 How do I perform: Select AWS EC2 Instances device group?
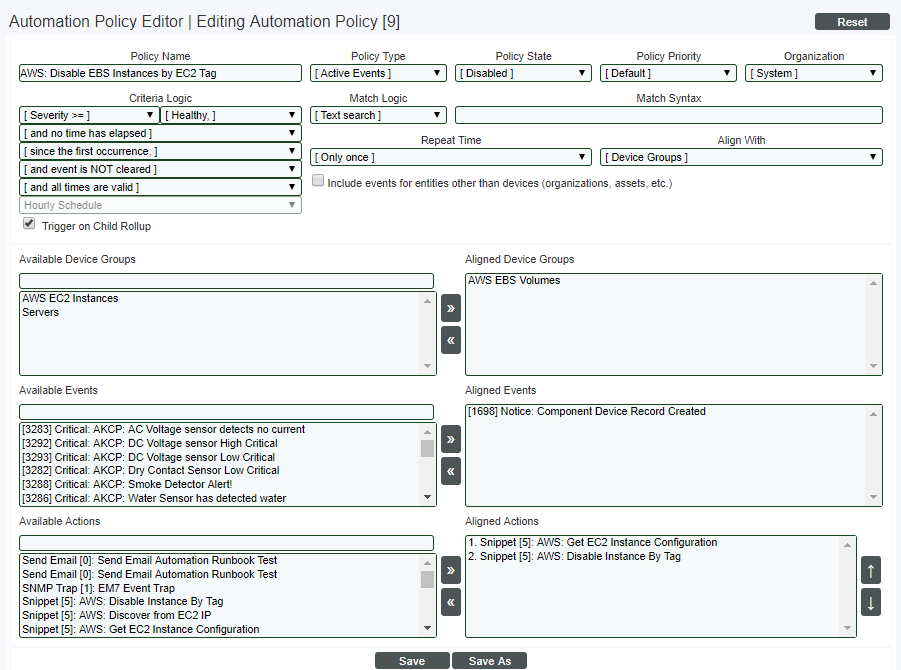point(70,299)
